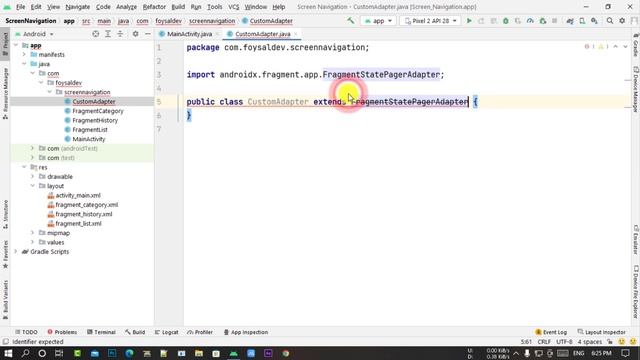The height and width of the screenshot is (360, 640).
Task: Open the Refactor menu
Action: pyautogui.click(x=154, y=7)
